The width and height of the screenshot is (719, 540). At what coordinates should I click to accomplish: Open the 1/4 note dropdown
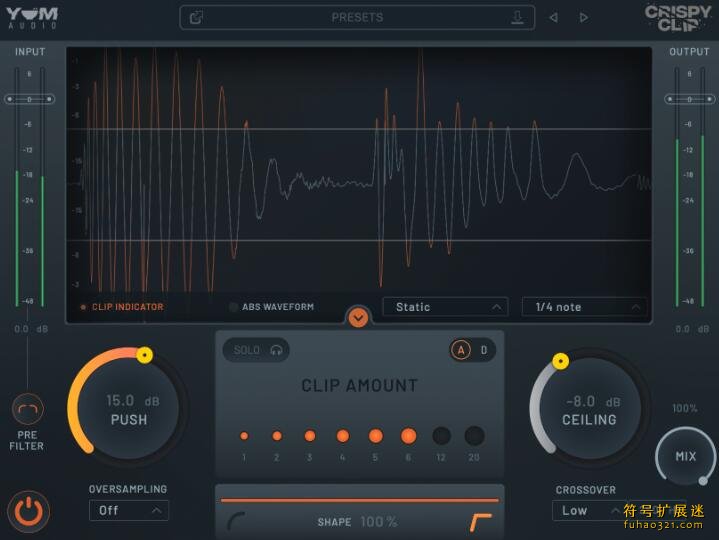[x=585, y=307]
